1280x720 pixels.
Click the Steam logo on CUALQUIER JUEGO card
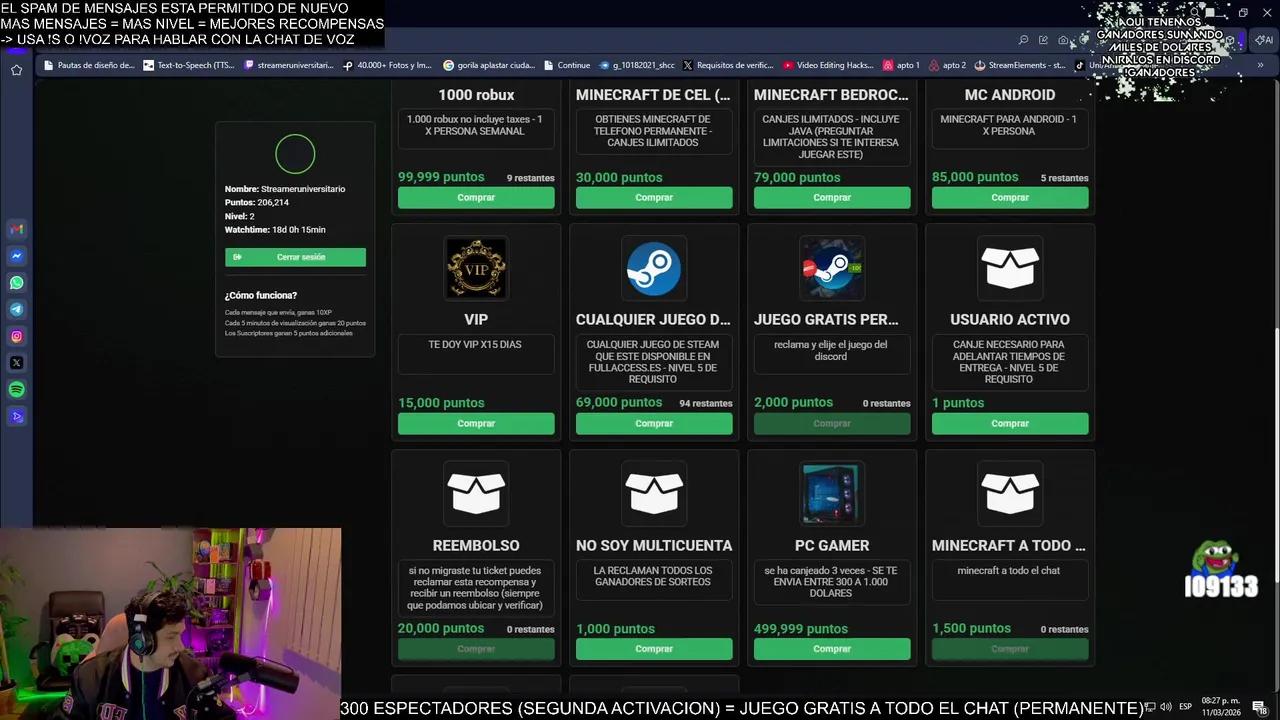pos(654,268)
